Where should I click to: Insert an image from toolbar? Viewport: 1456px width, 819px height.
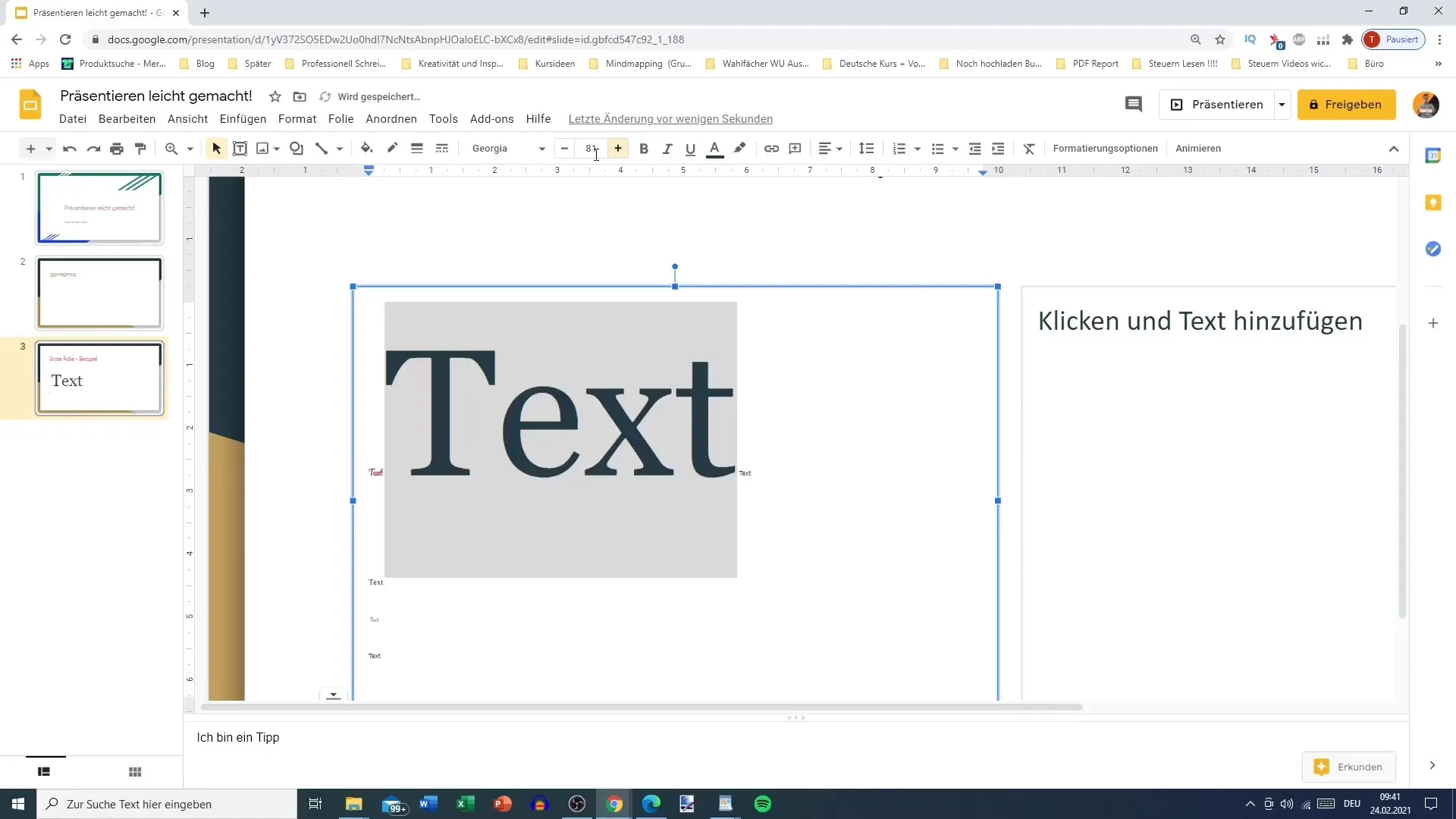click(262, 149)
